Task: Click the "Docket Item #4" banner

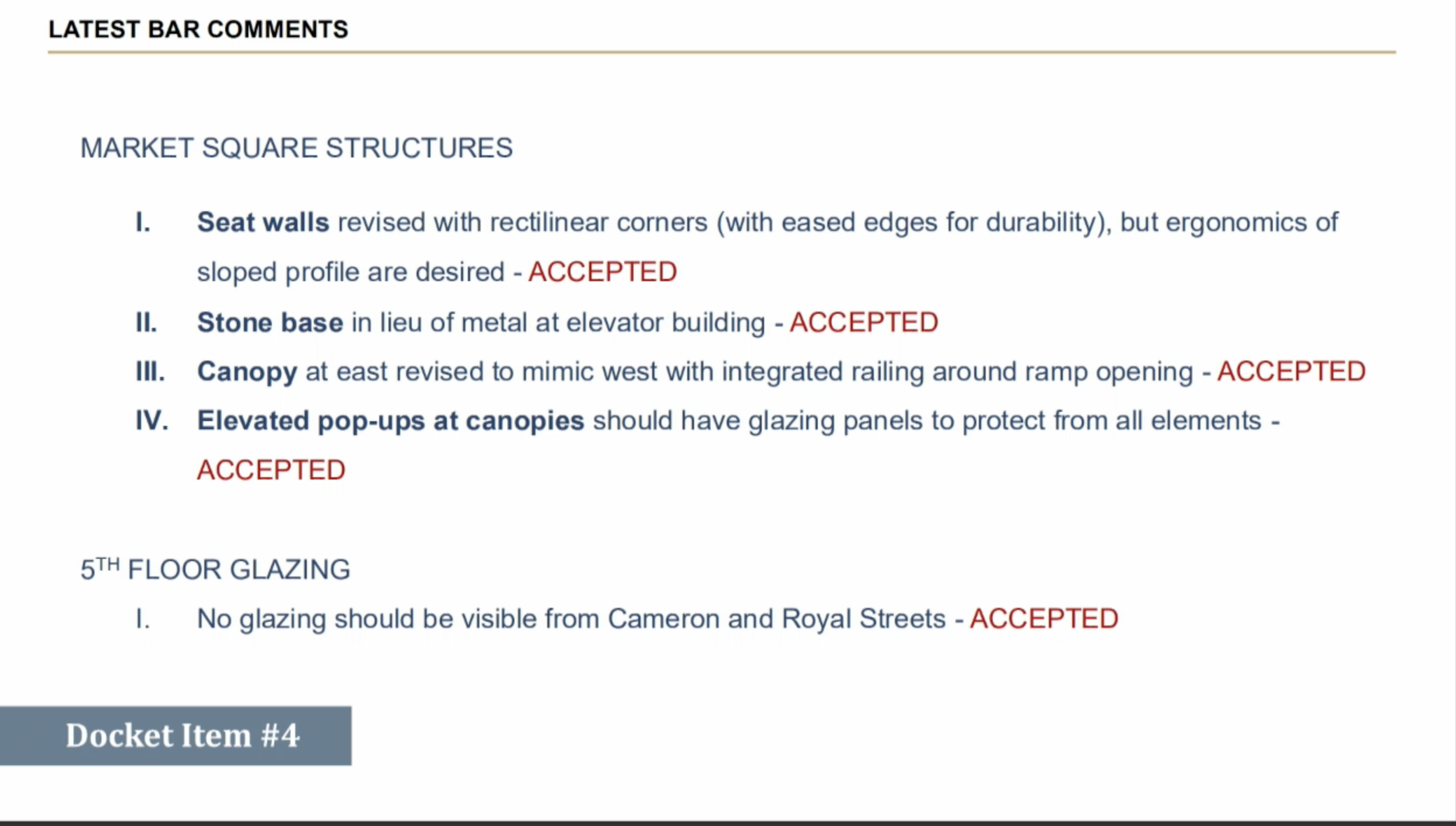Action: [x=176, y=736]
